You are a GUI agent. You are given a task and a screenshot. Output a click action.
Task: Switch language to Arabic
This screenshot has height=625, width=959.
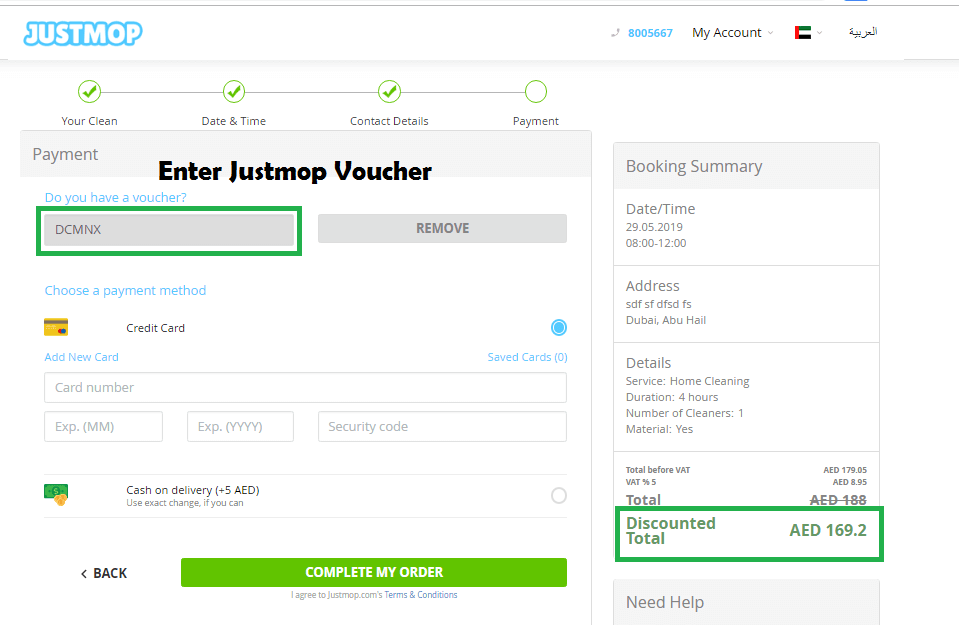[x=862, y=32]
